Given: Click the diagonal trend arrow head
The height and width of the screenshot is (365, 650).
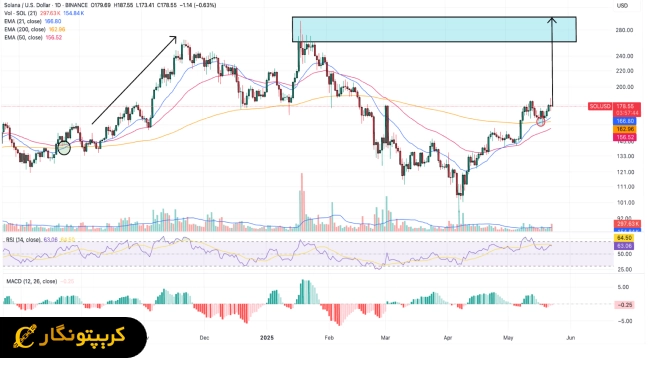Looking at the screenshot, I should coord(174,39).
